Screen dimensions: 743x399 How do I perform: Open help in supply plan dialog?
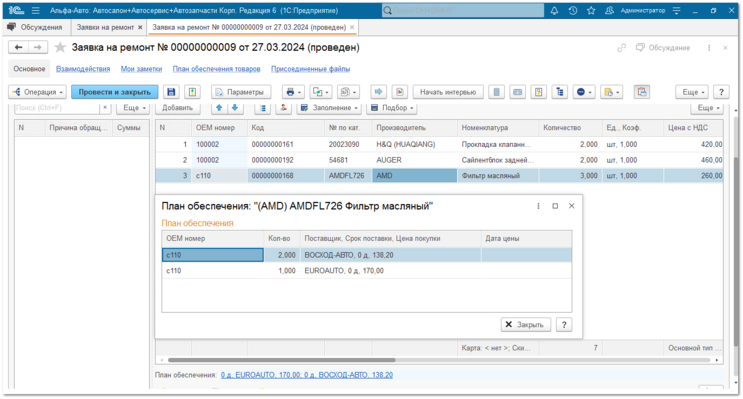[564, 325]
